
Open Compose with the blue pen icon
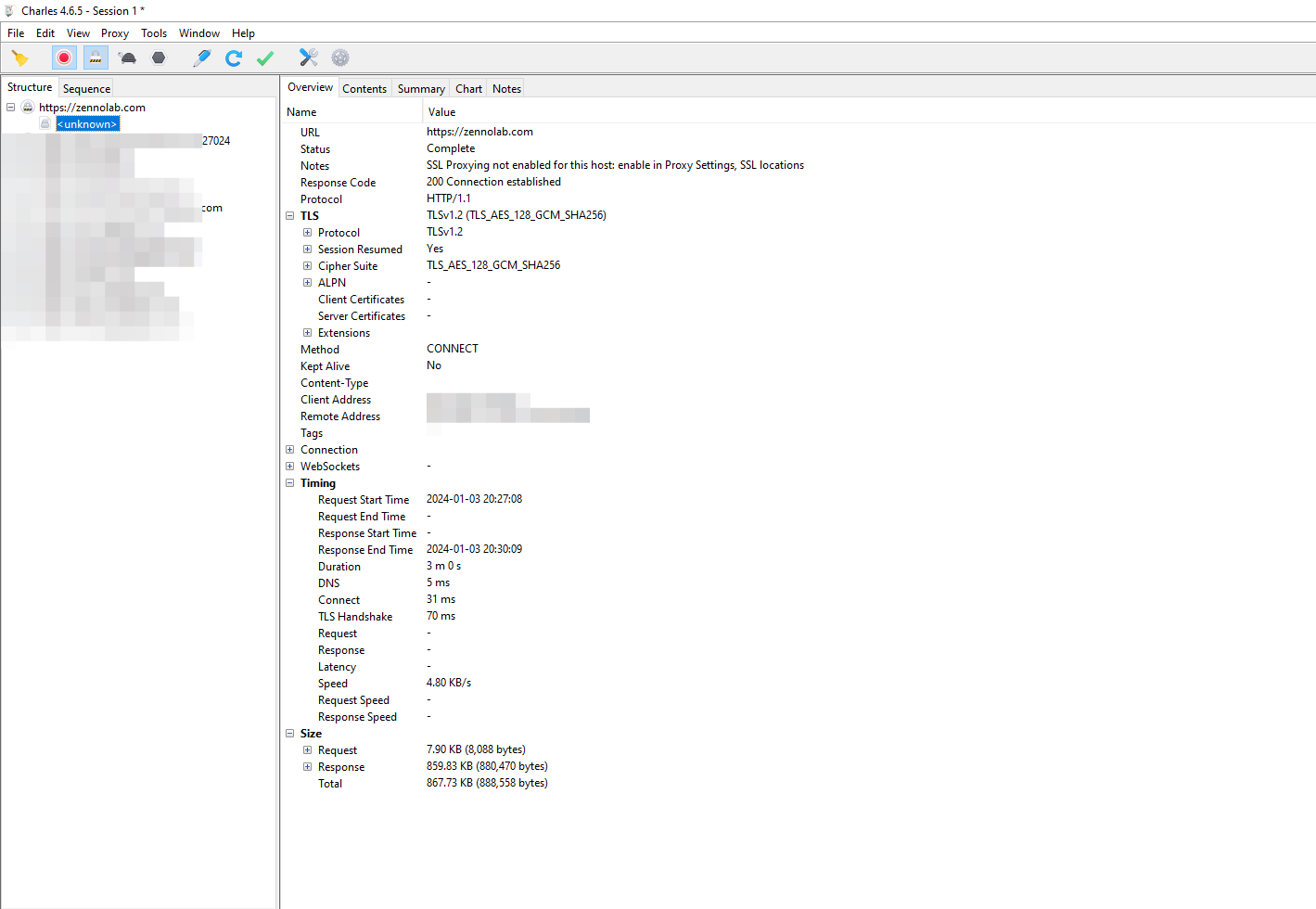coord(202,58)
